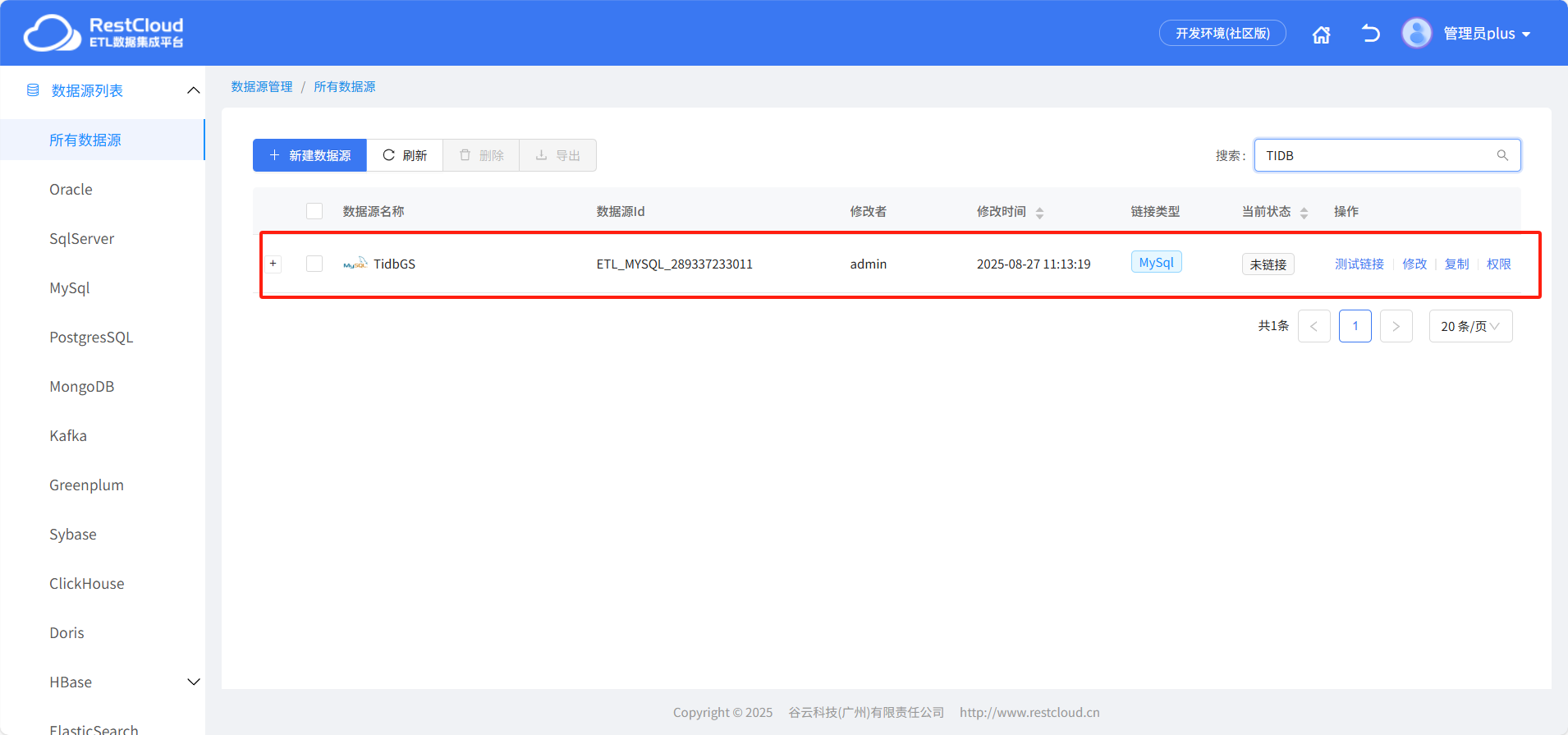Click the 测试链接 link
Image resolution: width=1568 pixels, height=735 pixels.
pos(1359,264)
